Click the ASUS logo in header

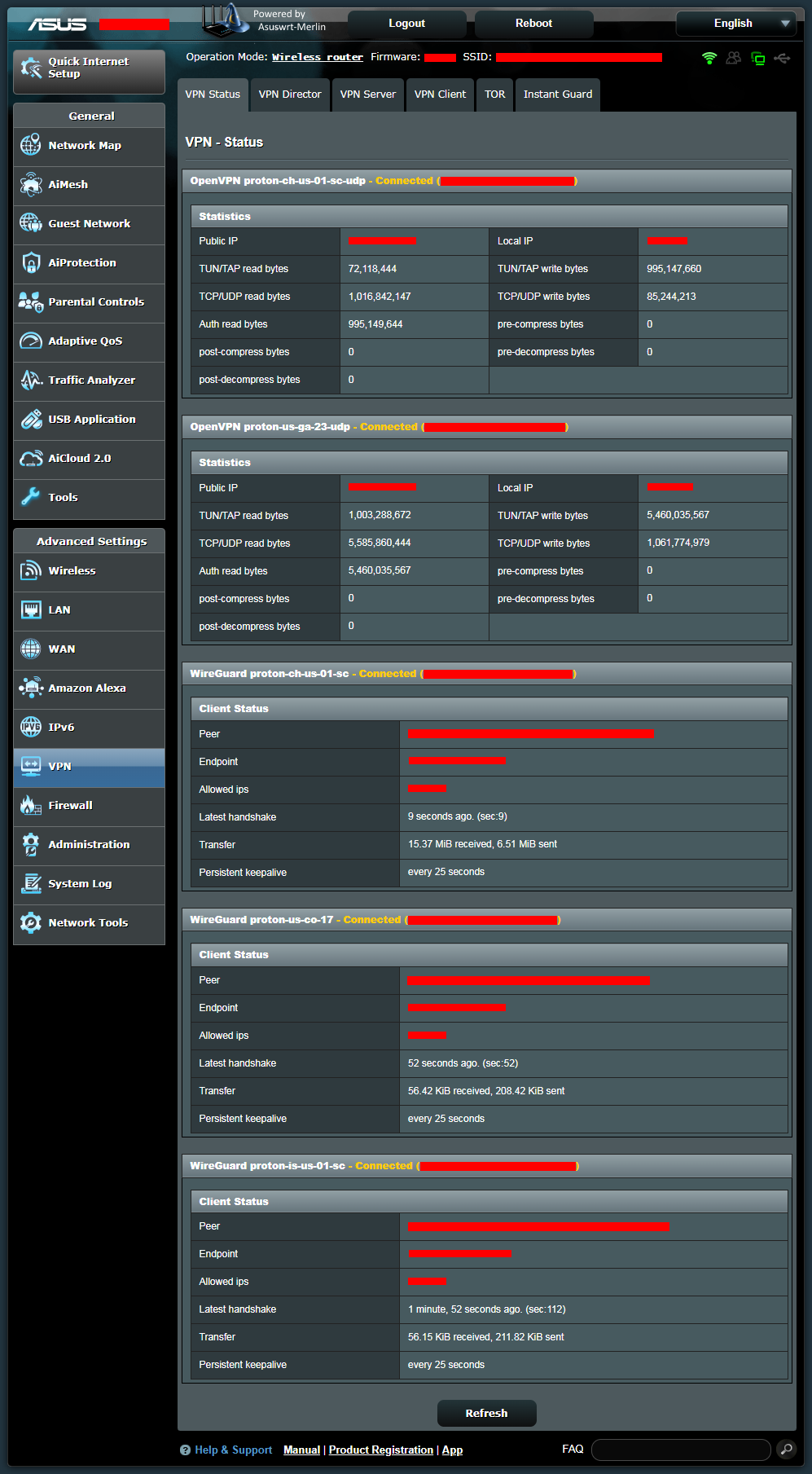(57, 24)
